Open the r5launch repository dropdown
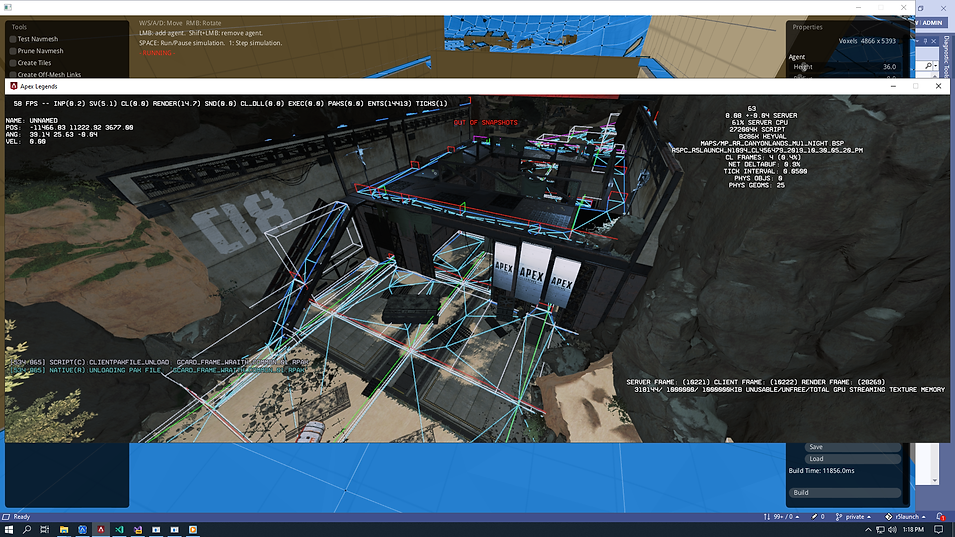Screen dimensions: 955x537 pos(906,516)
